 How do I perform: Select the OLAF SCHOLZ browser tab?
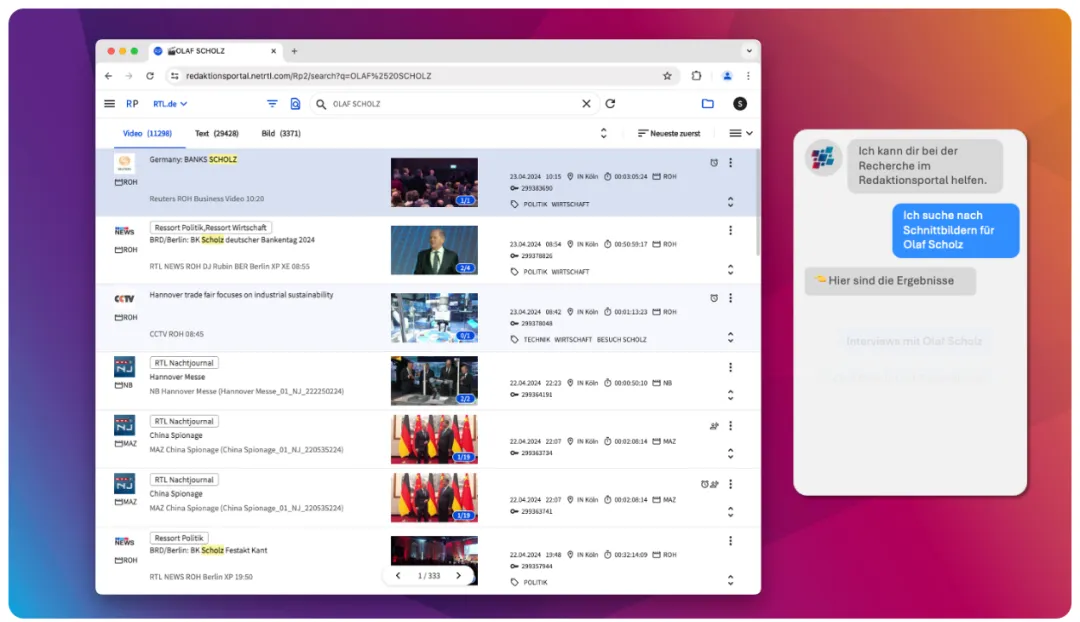215,51
